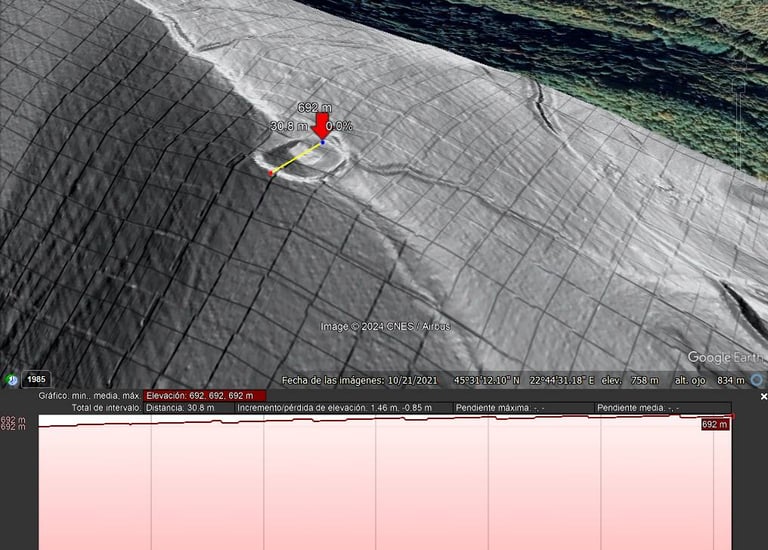
Task: Click the latitude 45°31'12.10" N readout
Action: tap(486, 380)
